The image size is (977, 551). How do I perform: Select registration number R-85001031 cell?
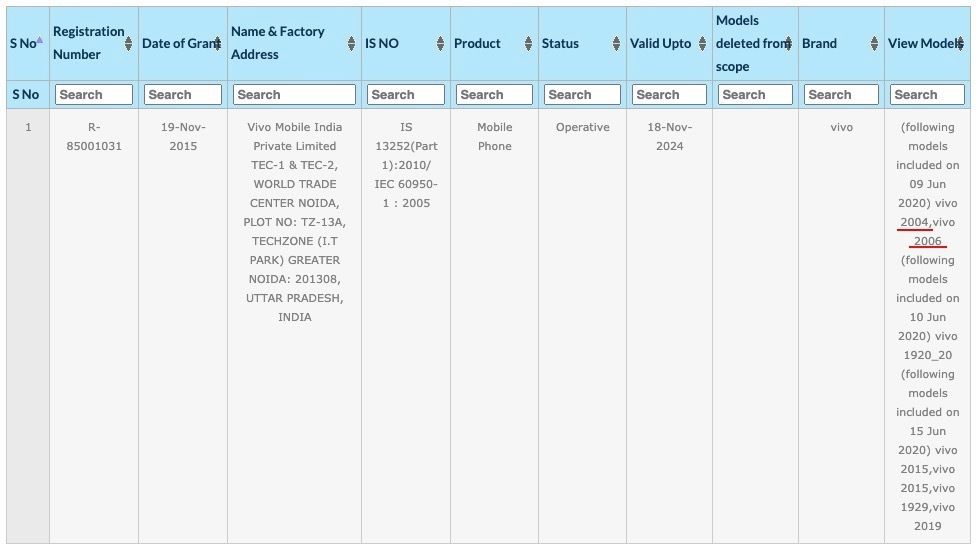coord(94,137)
